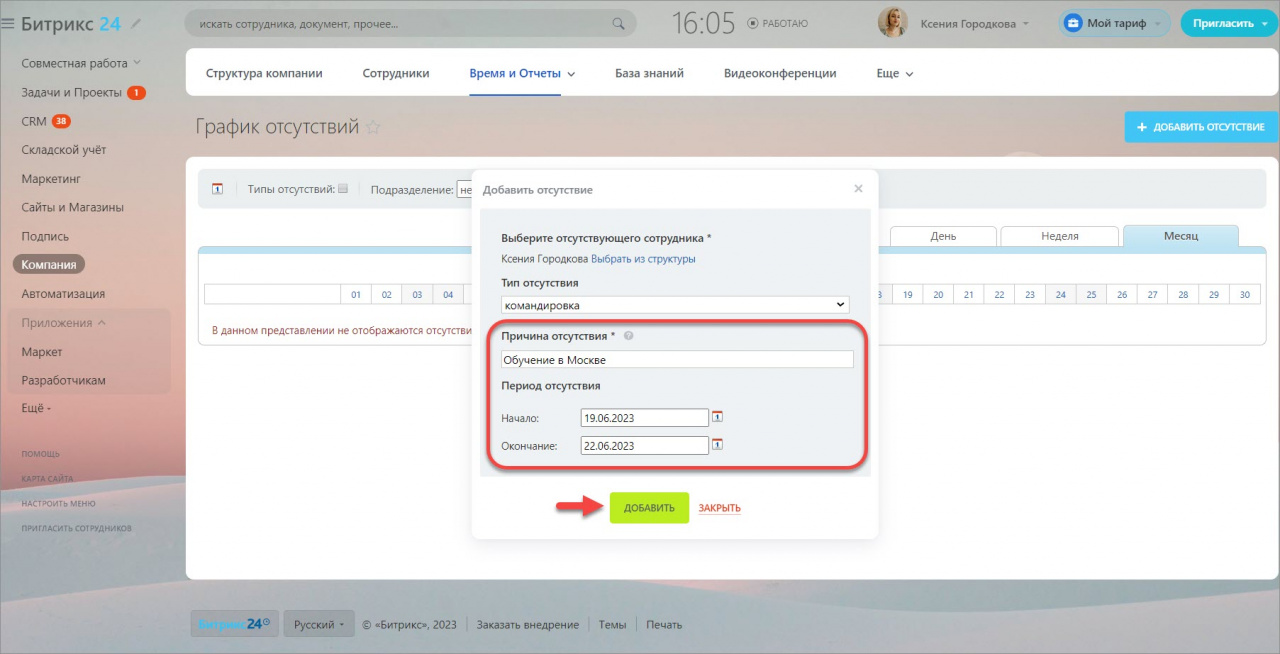Switch to the Месяц view tab
The image size is (1280, 654).
(1181, 236)
